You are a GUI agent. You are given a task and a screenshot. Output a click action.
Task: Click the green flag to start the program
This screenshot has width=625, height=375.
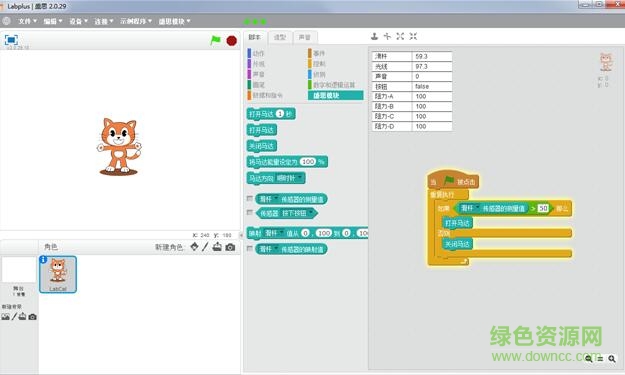tap(215, 40)
